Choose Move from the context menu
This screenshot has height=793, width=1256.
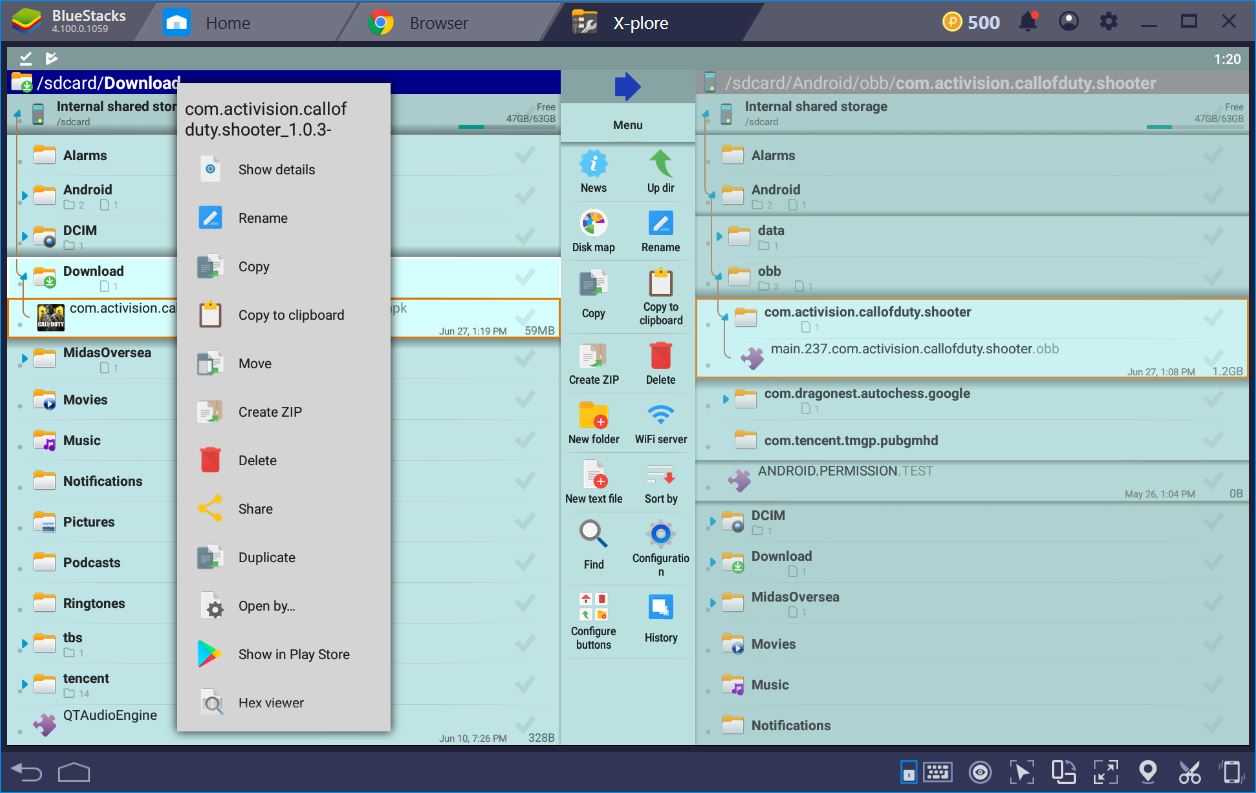(284, 364)
